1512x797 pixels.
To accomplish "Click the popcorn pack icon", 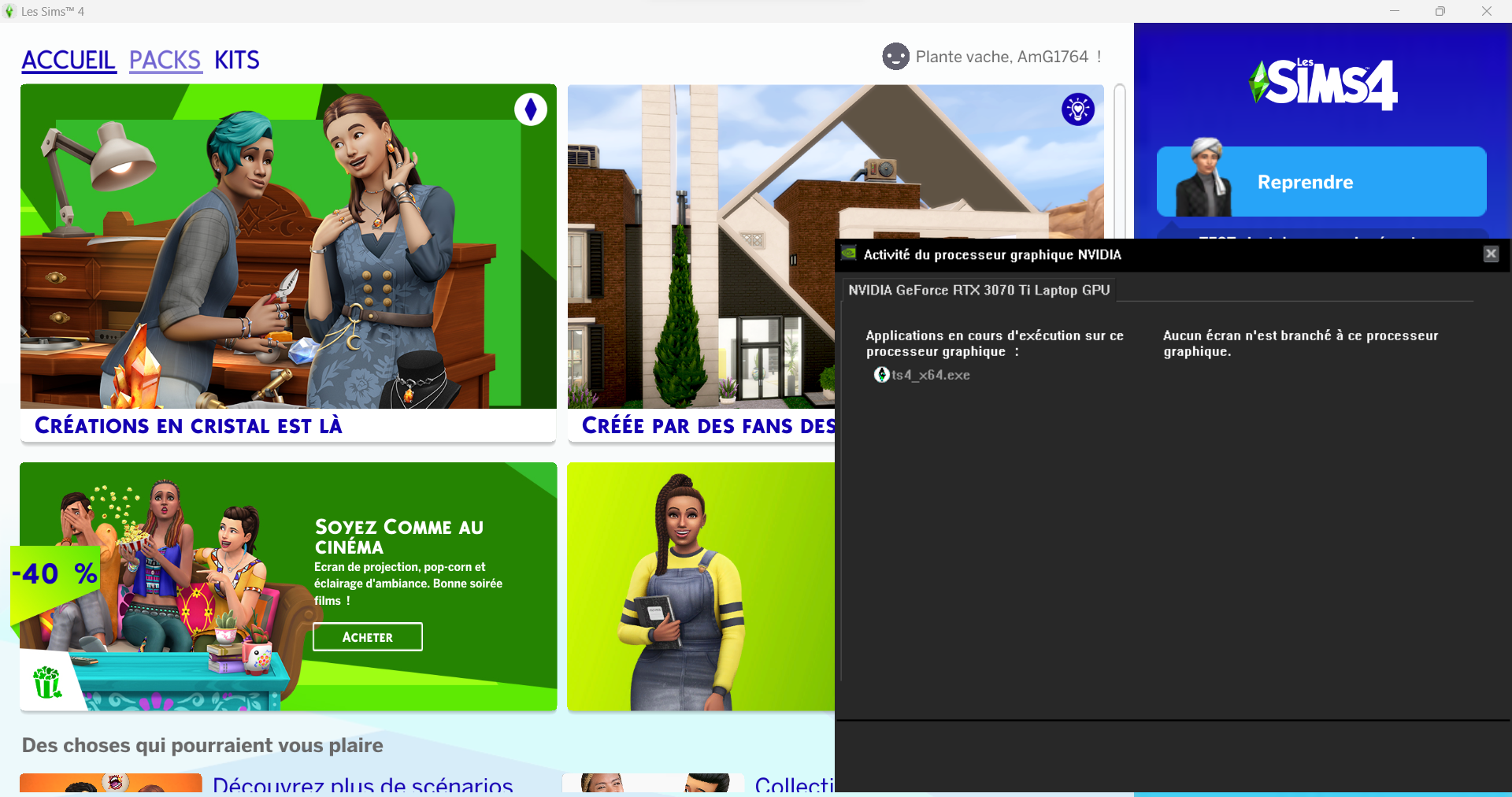I will [47, 682].
